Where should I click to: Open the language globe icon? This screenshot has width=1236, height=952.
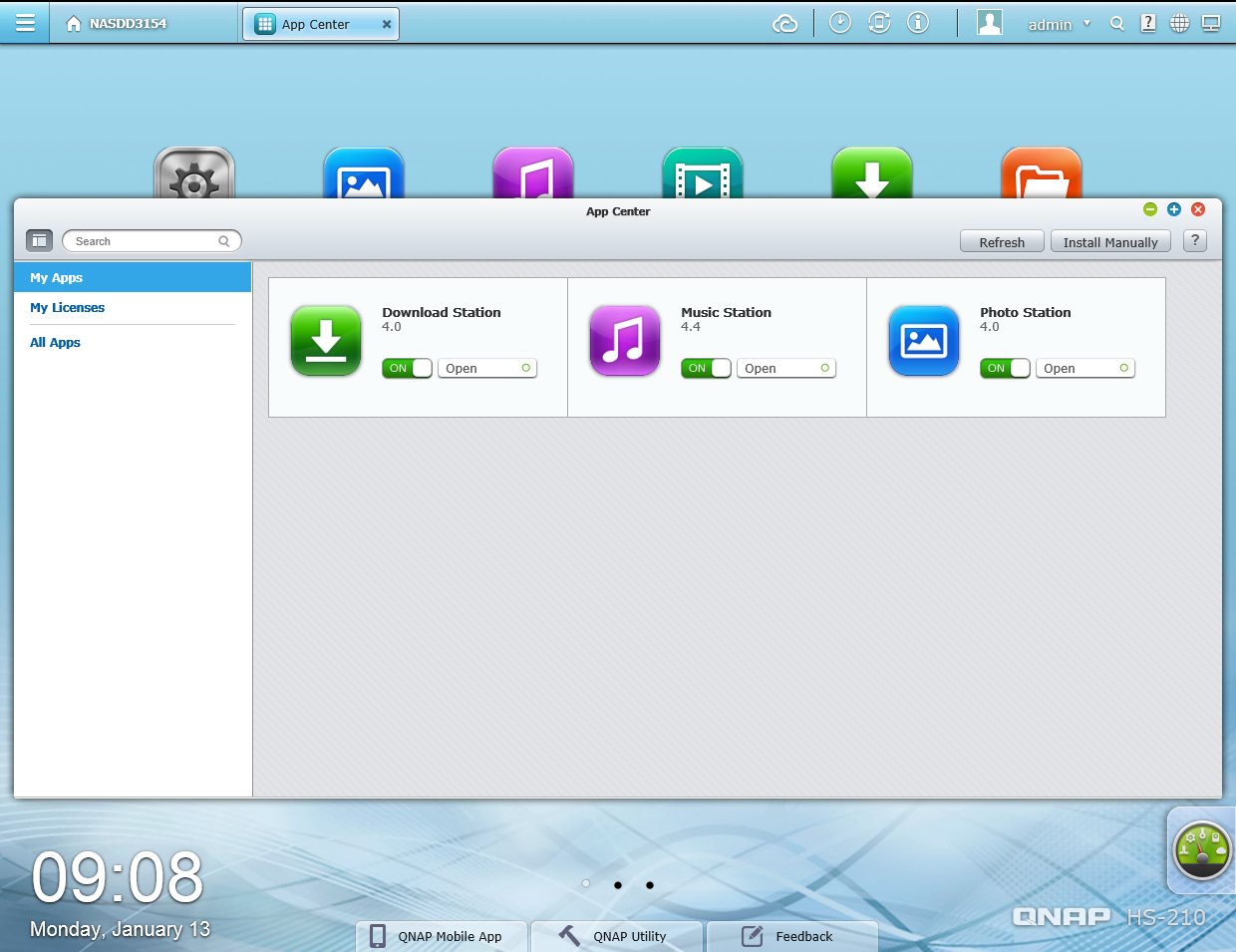click(1179, 23)
